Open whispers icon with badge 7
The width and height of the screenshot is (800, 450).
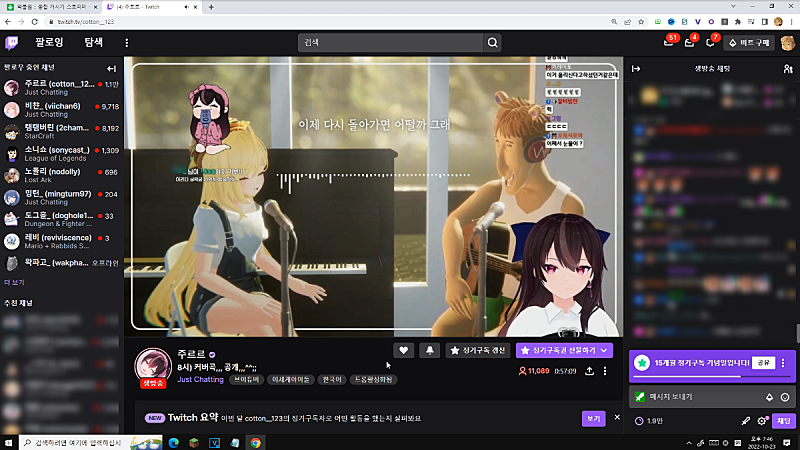click(x=710, y=43)
